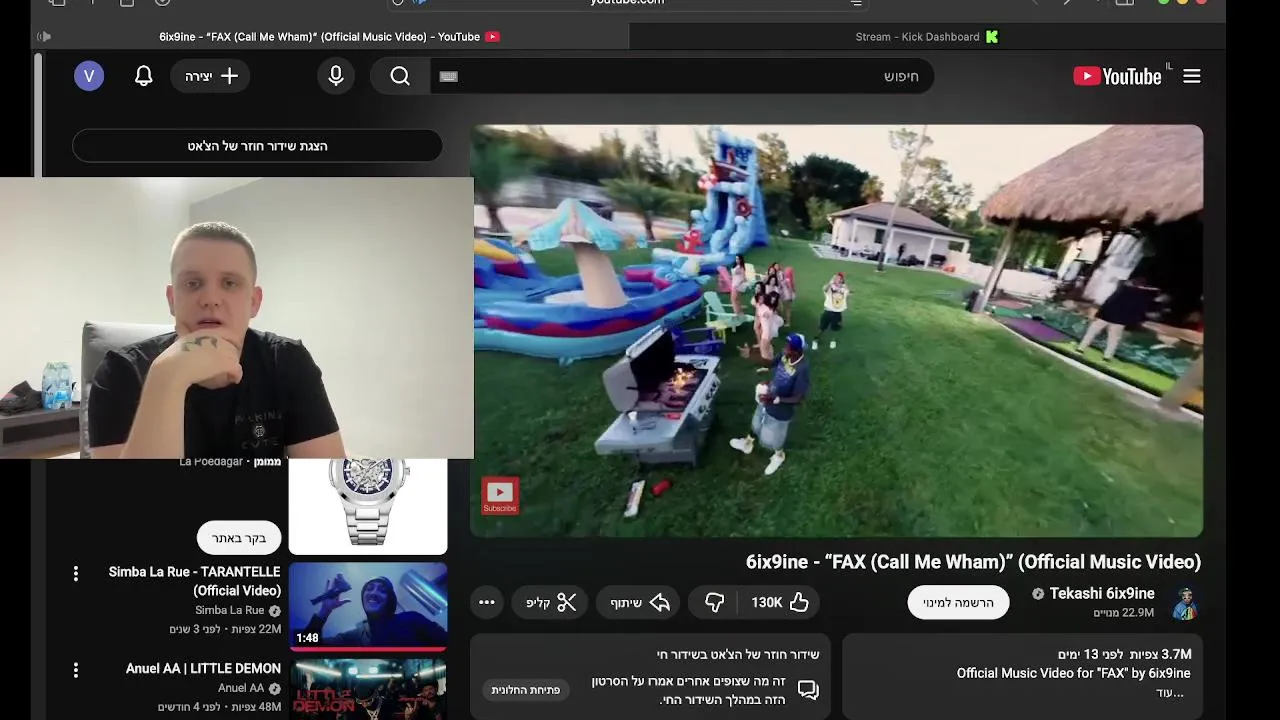This screenshot has height=720, width=1280.
Task: Dislike the video with thumbs down
Action: (x=714, y=602)
